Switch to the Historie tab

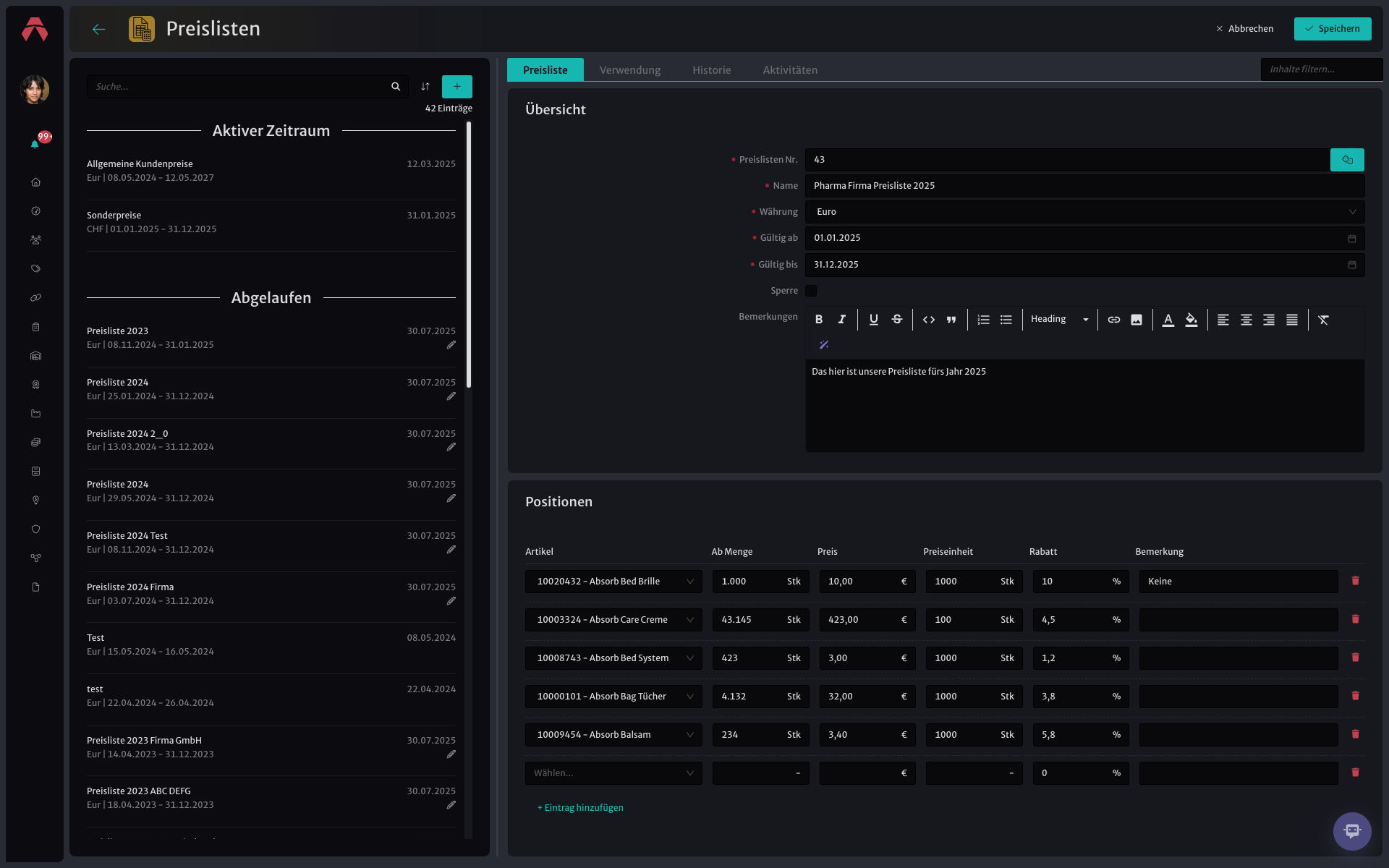712,70
